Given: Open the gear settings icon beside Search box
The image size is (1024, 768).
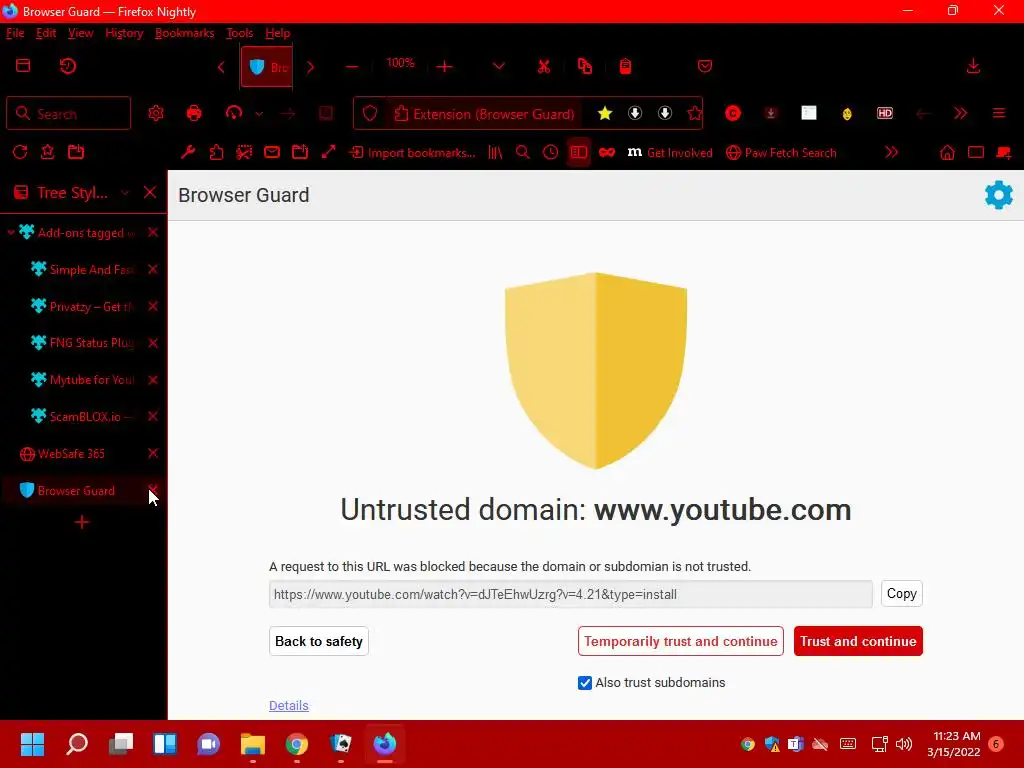Looking at the screenshot, I should [155, 114].
